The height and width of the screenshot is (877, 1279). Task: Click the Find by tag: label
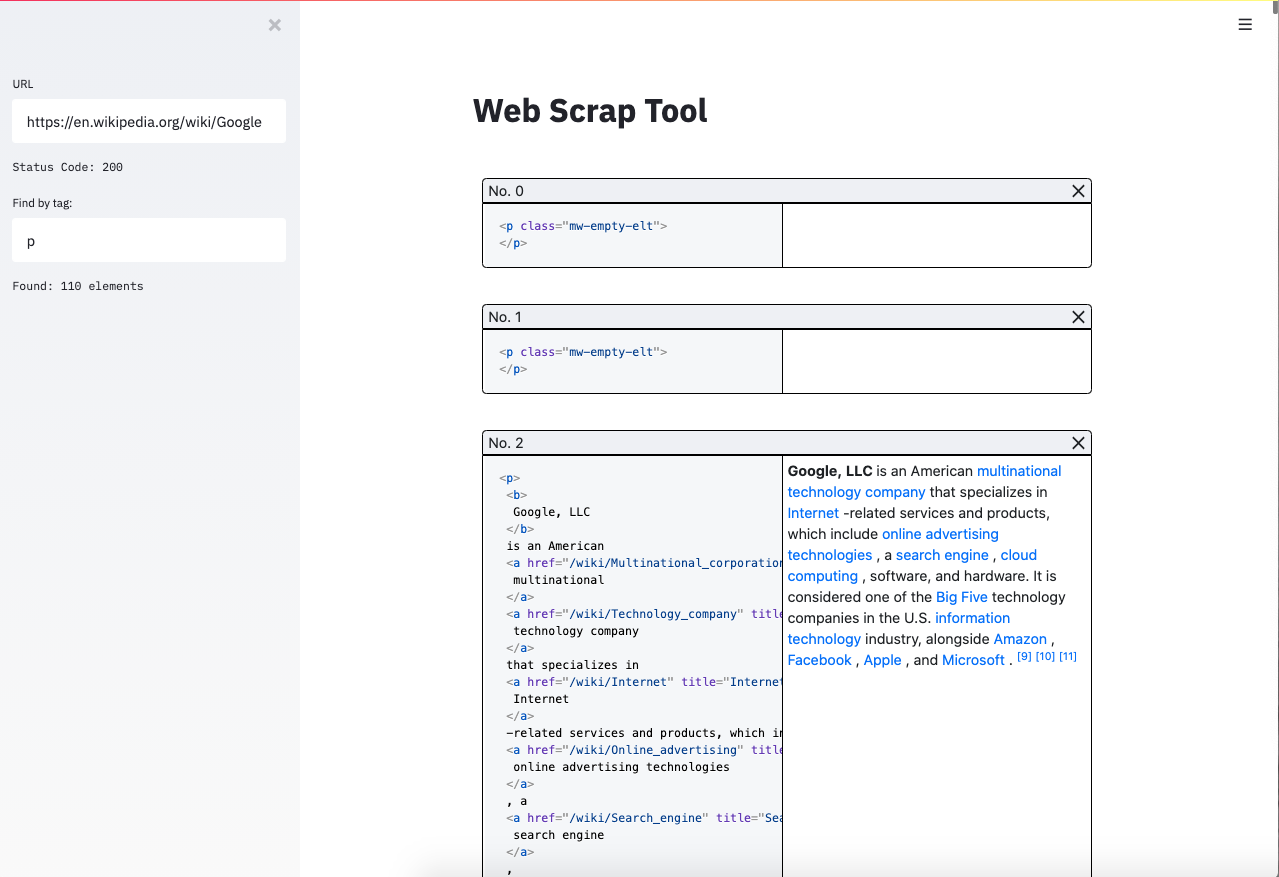coord(43,203)
